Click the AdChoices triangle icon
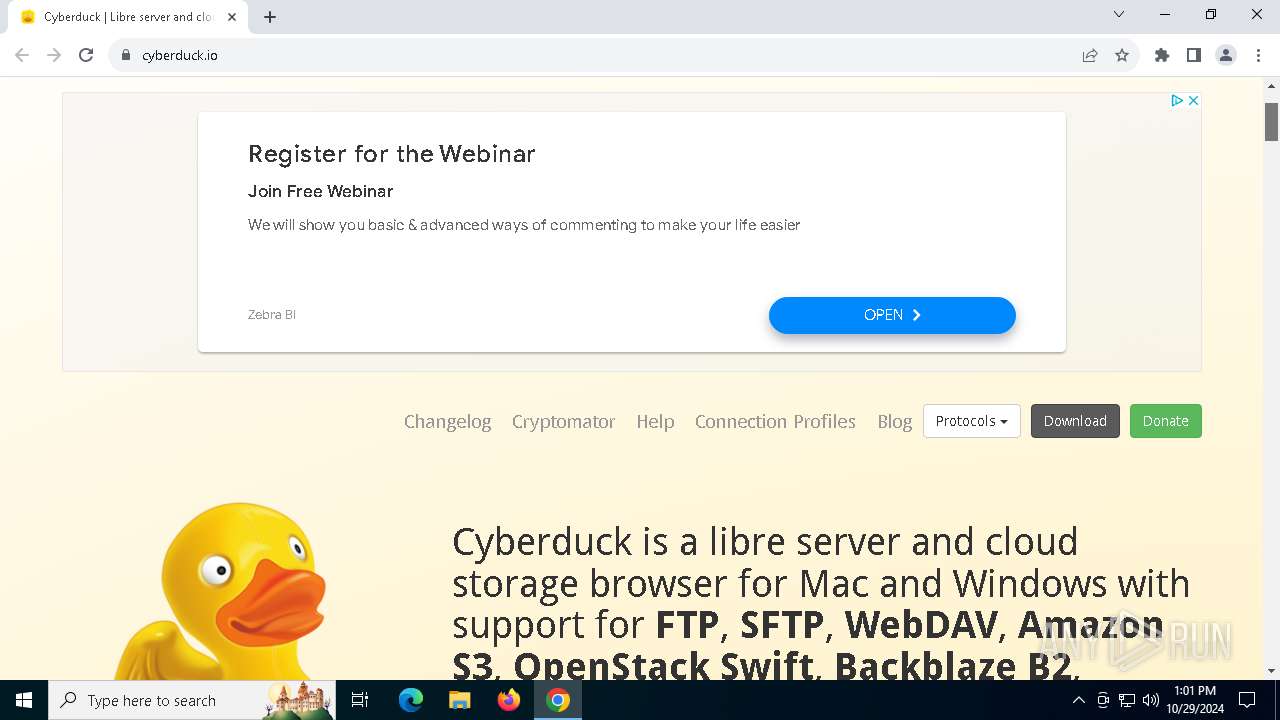1280x720 pixels. [1177, 100]
